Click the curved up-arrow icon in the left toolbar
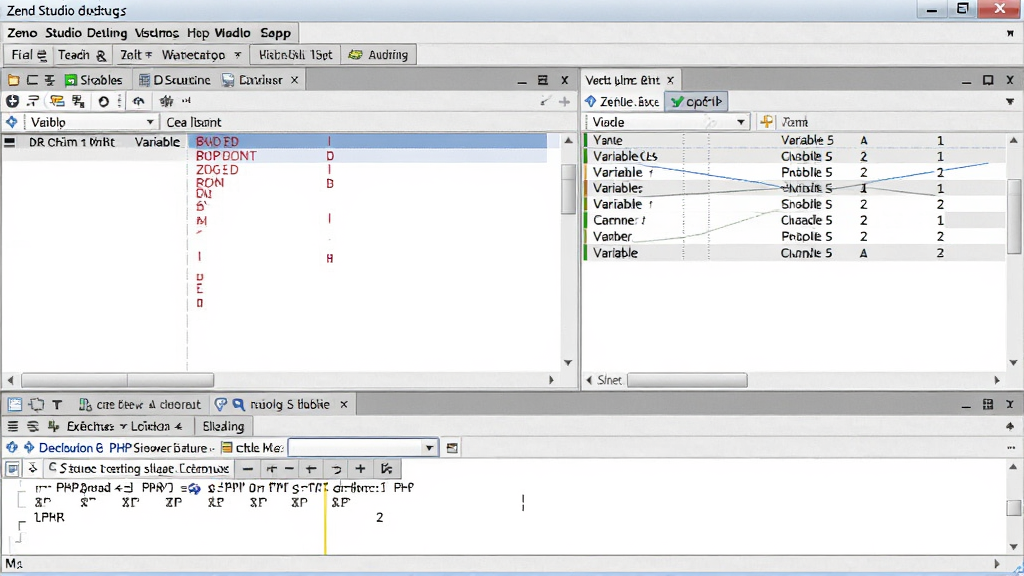Screen dimensions: 1024x576 tap(138, 101)
